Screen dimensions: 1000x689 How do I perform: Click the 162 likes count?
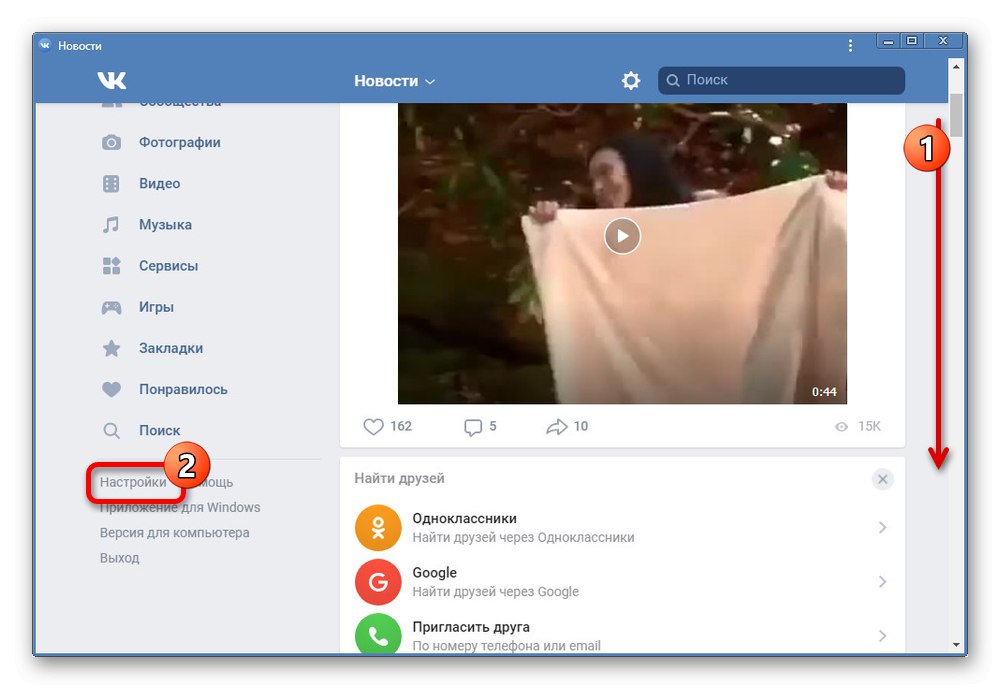tap(401, 426)
